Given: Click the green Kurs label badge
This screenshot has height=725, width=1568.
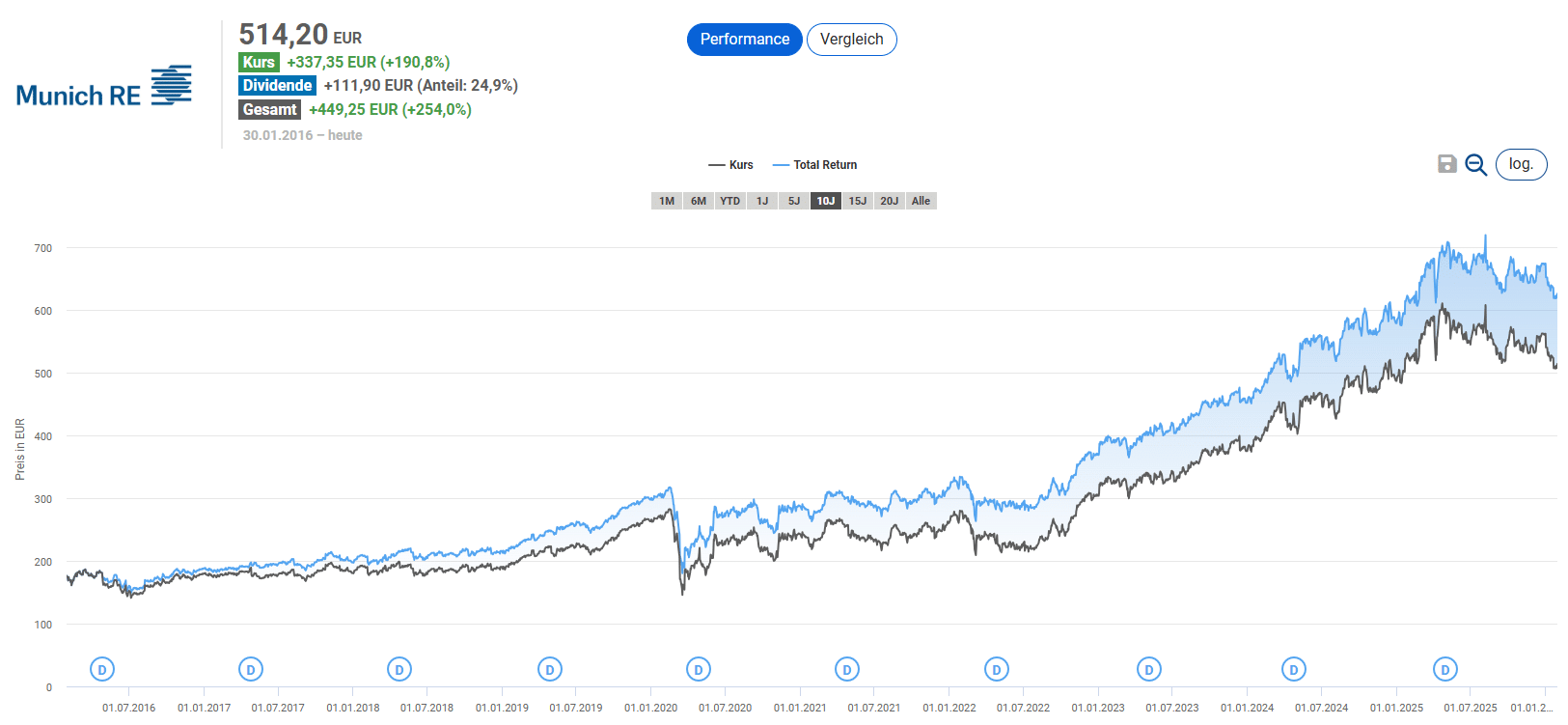Looking at the screenshot, I should pyautogui.click(x=259, y=63).
